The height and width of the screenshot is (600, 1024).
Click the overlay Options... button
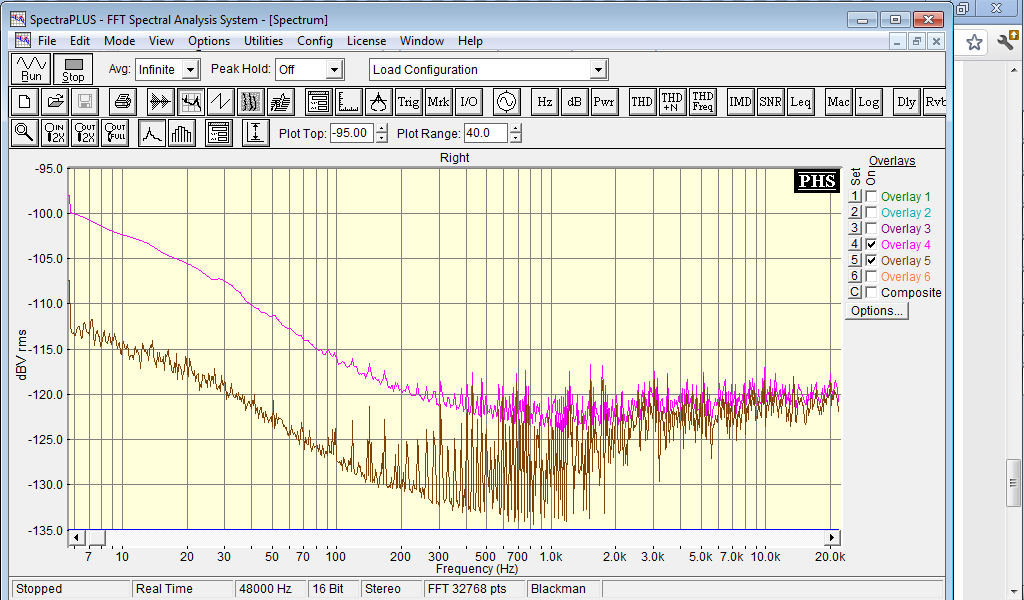(877, 311)
